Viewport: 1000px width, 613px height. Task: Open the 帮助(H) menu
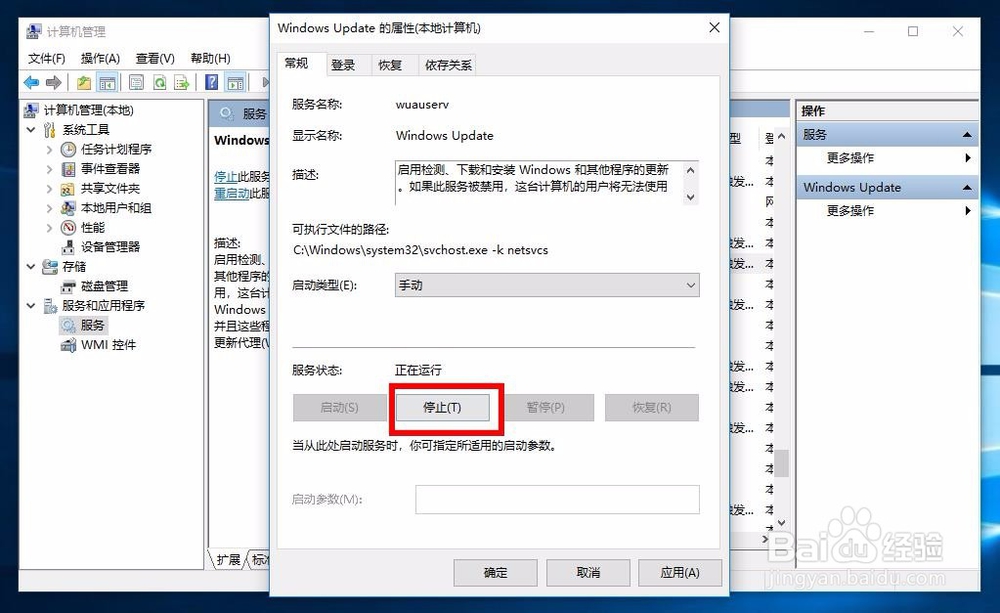tap(210, 59)
